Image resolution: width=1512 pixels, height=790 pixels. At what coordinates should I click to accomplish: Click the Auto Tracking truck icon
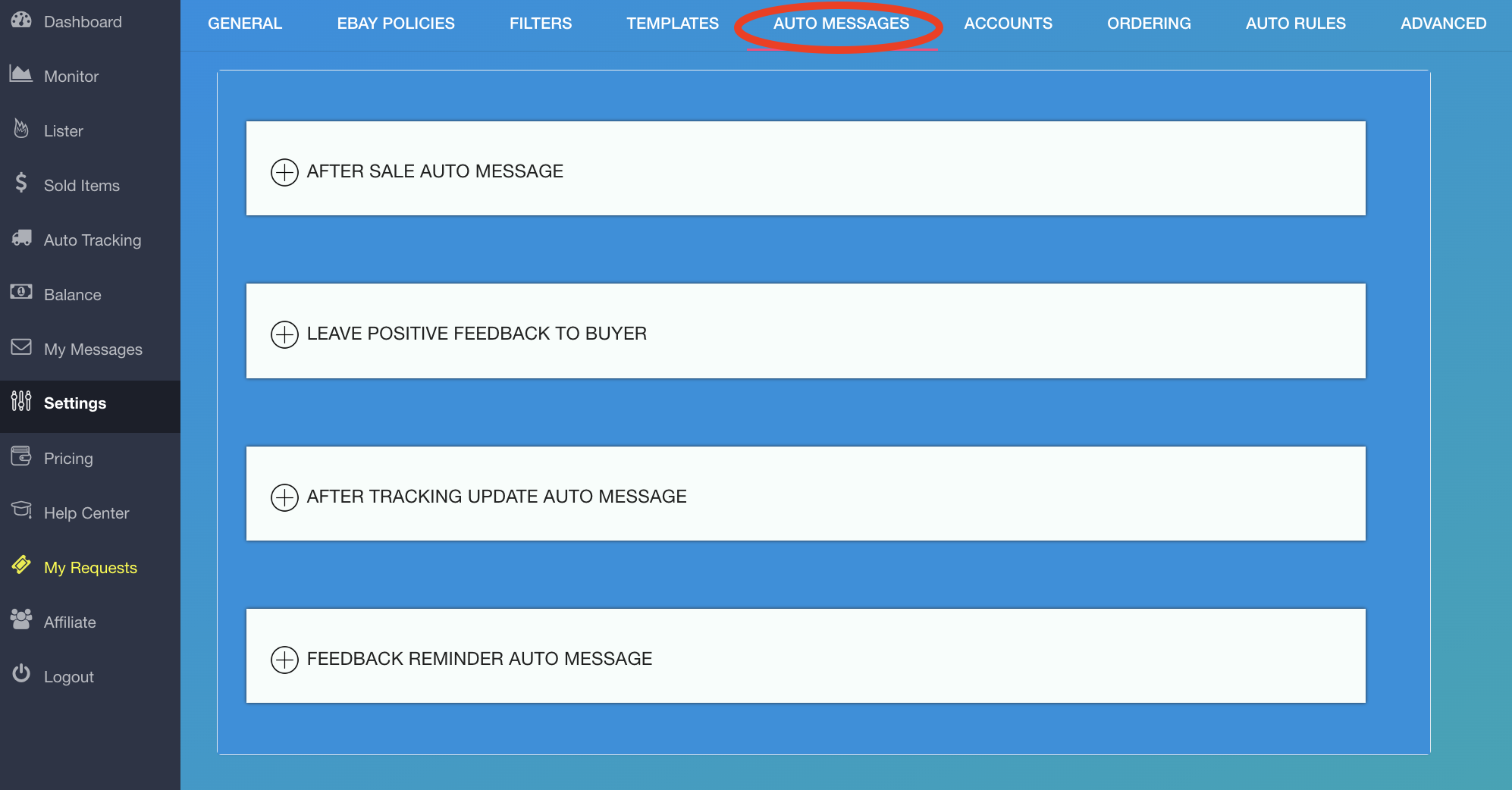coord(21,238)
